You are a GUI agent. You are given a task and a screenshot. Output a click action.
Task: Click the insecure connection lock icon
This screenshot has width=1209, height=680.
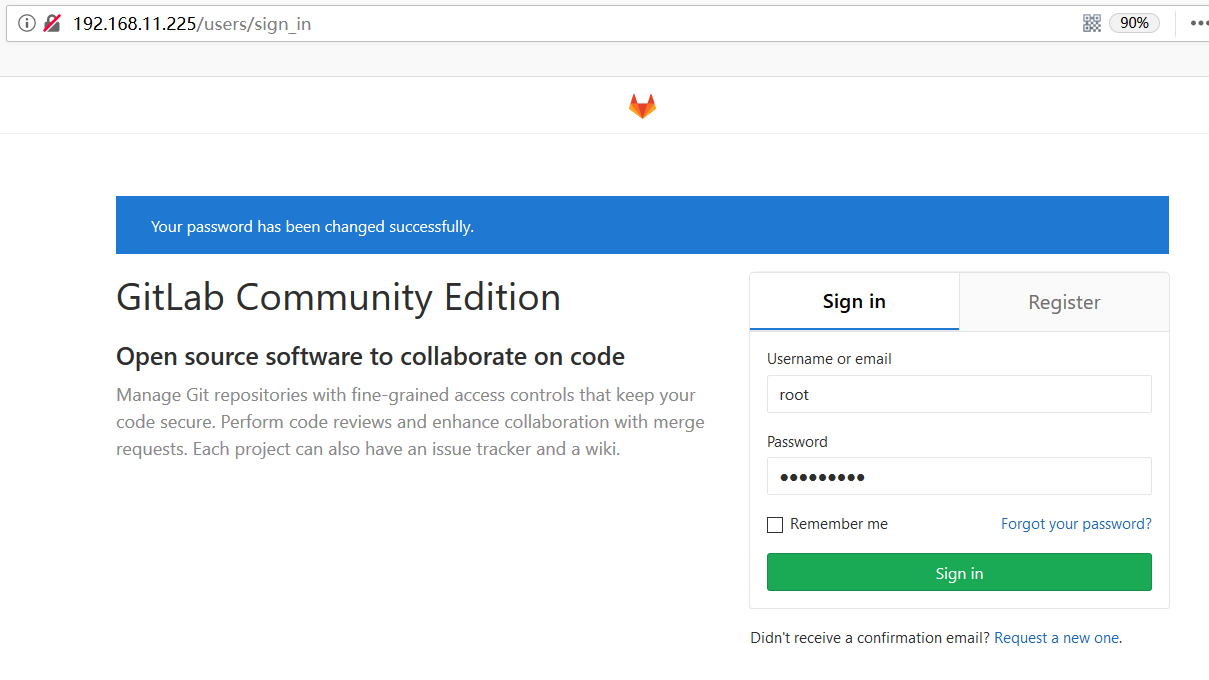(52, 23)
